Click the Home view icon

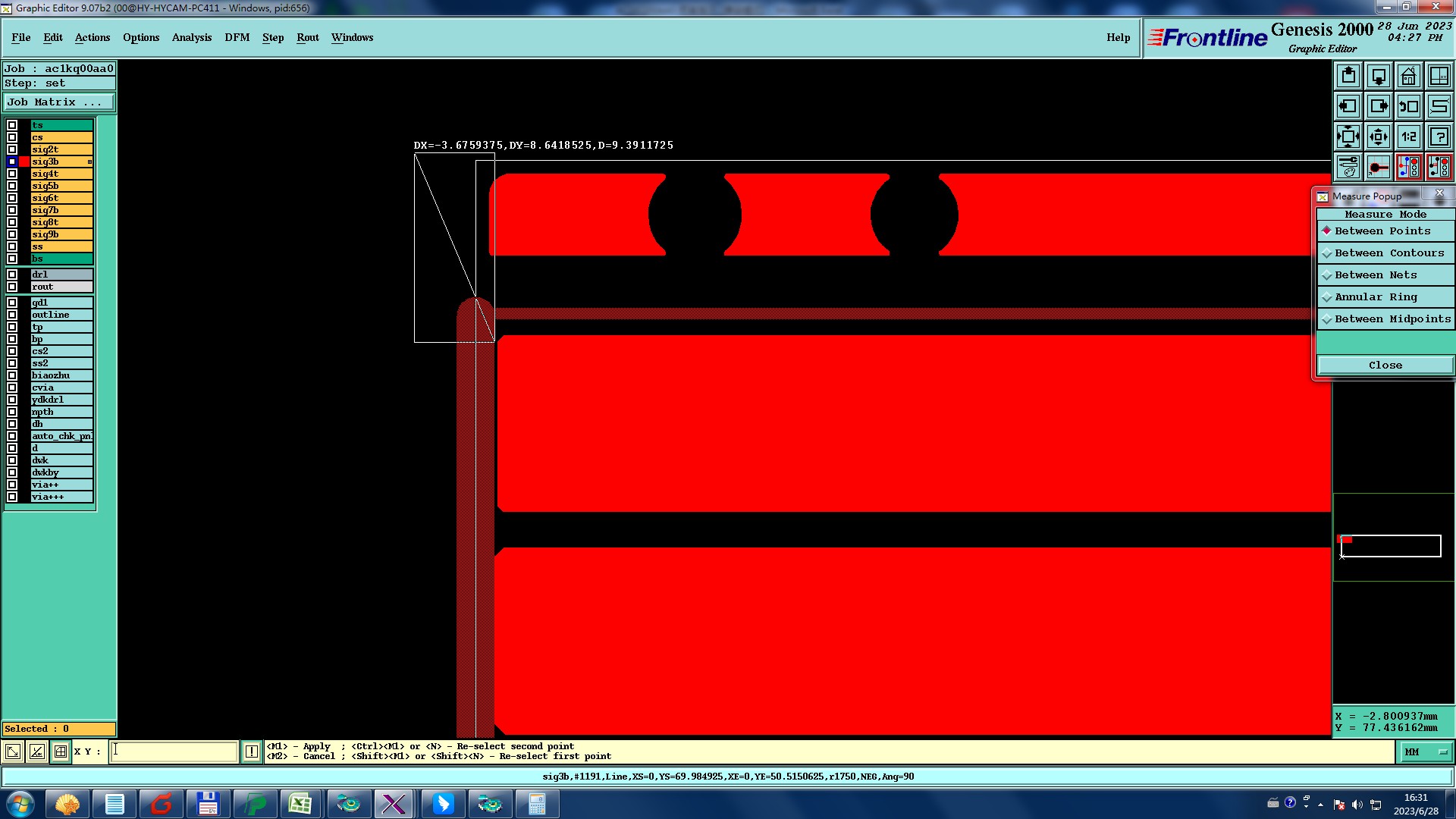point(1408,76)
